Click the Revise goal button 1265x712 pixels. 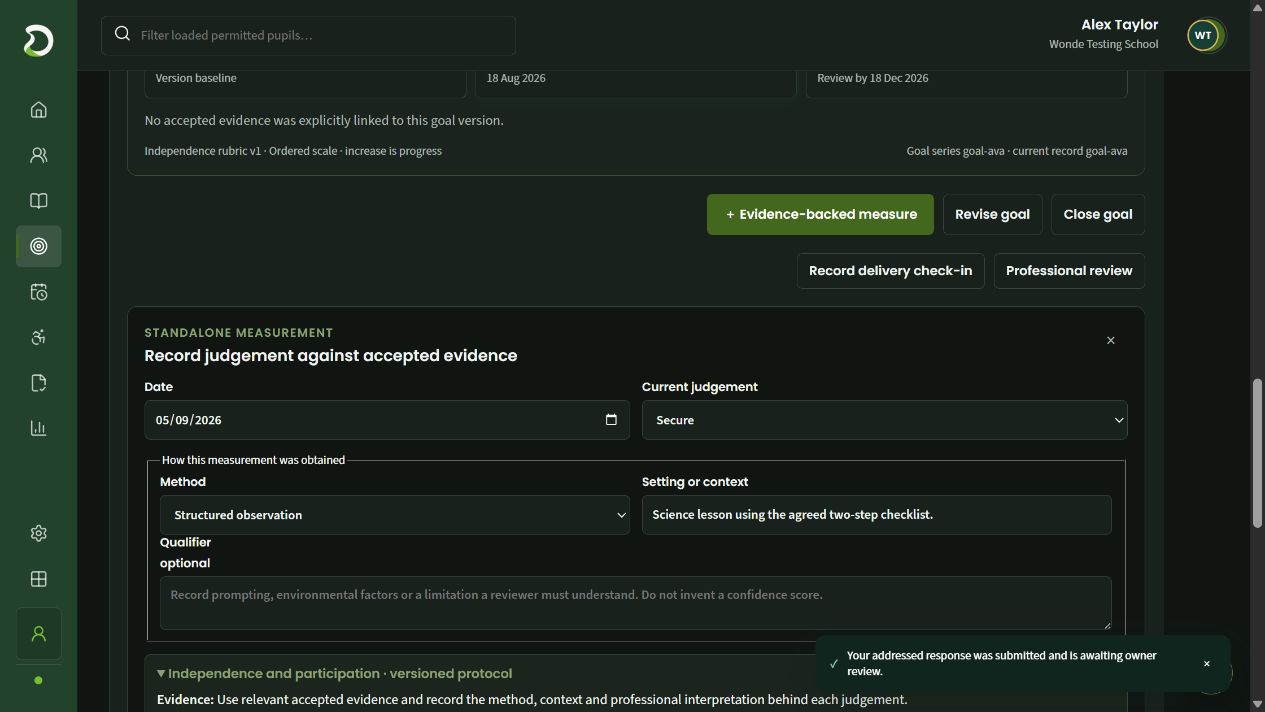[x=992, y=214]
